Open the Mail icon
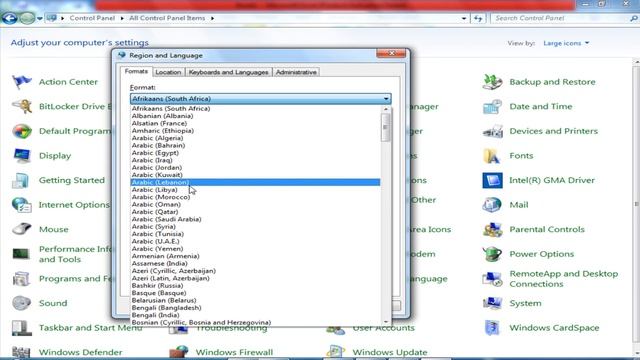The image size is (640, 360). [x=492, y=205]
